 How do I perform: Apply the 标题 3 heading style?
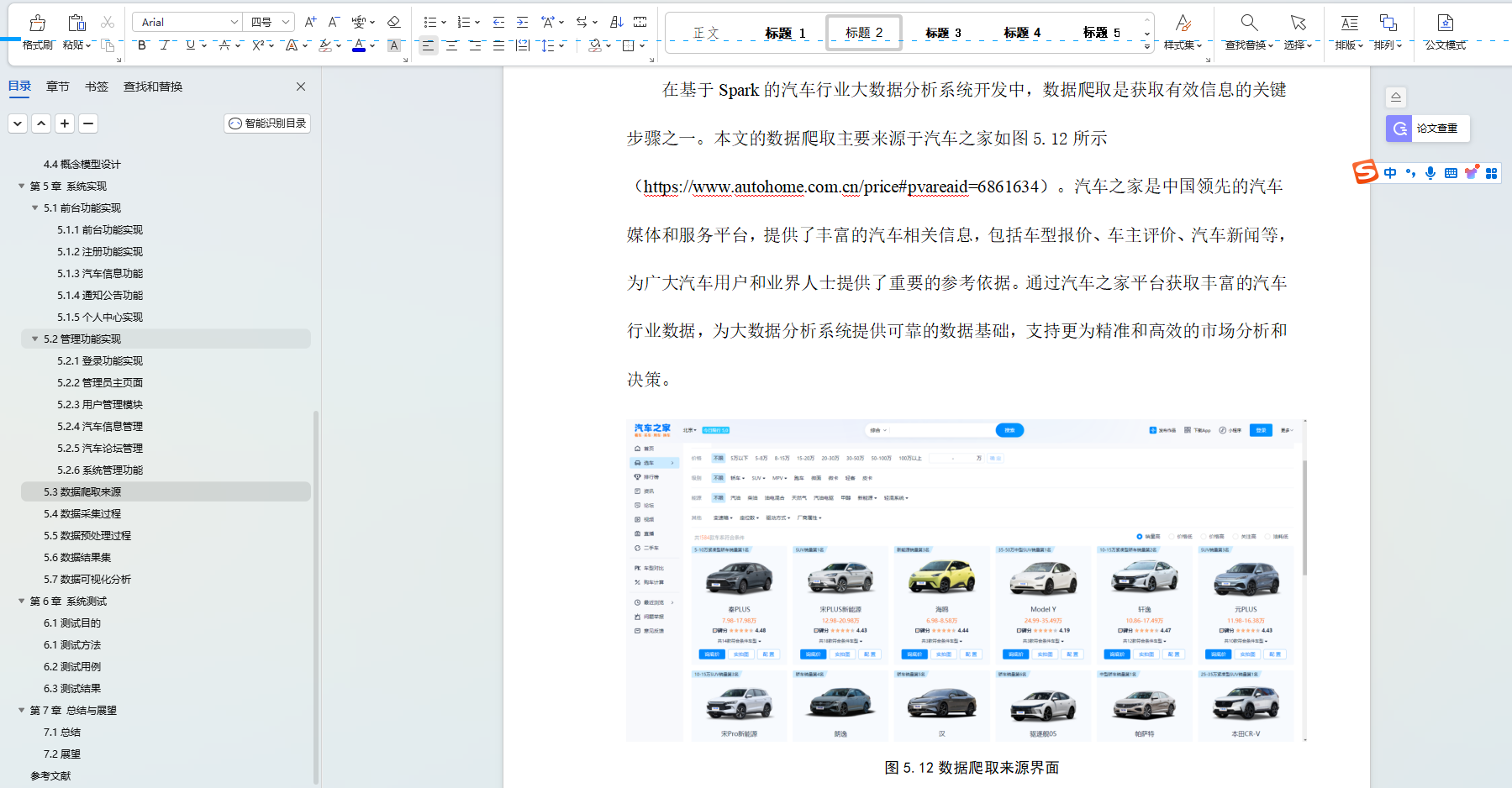pos(943,33)
